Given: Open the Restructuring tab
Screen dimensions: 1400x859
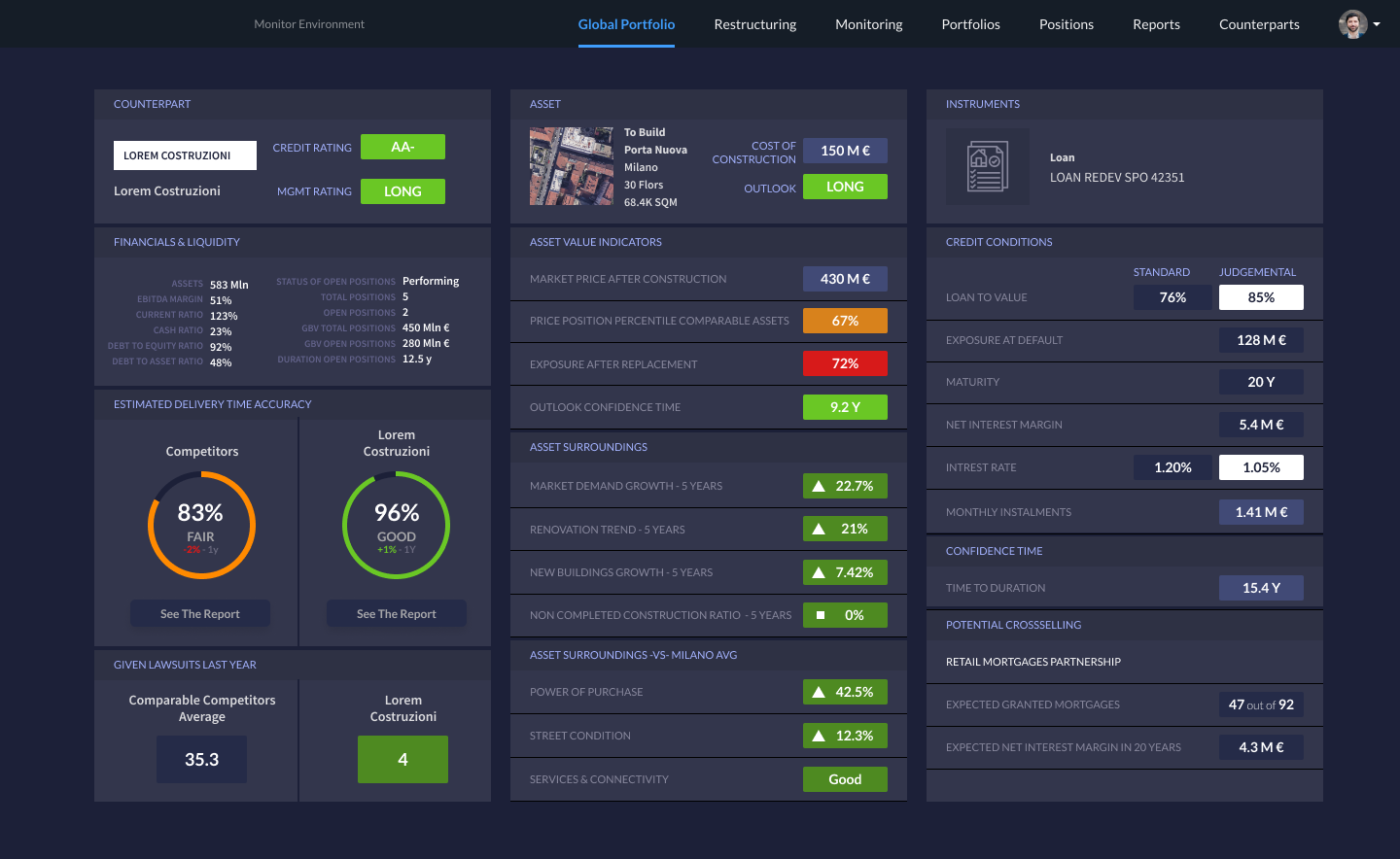Looking at the screenshot, I should [x=755, y=24].
